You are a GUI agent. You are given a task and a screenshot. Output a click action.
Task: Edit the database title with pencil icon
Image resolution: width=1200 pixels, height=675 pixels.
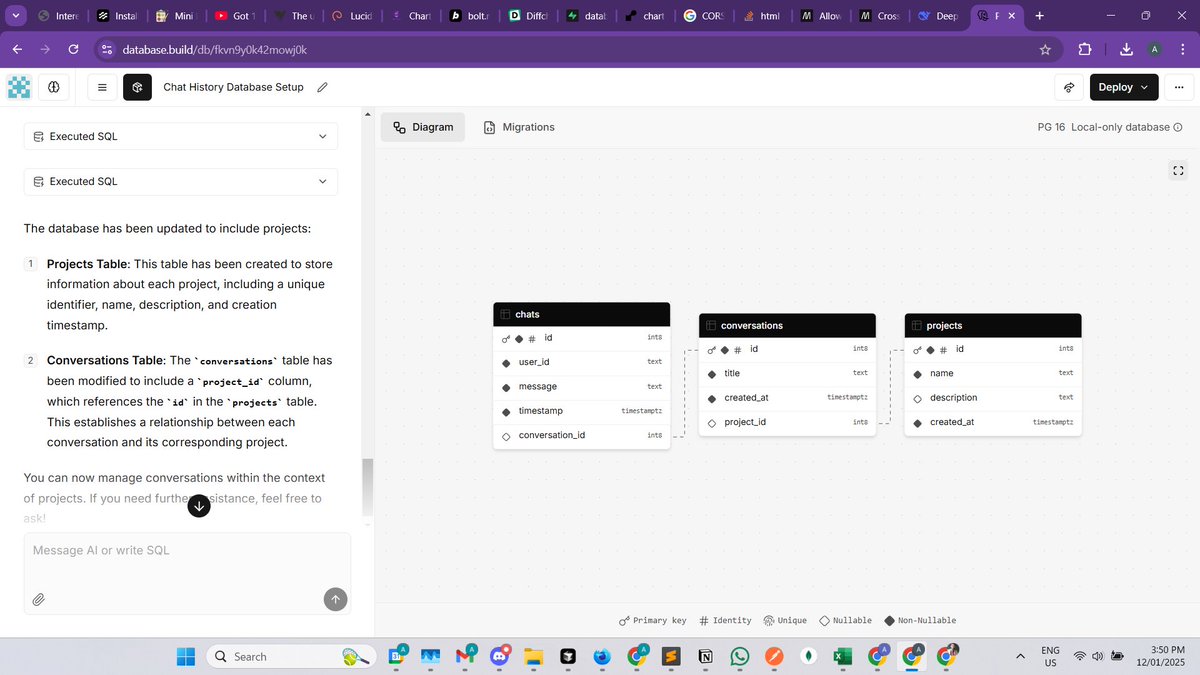322,87
